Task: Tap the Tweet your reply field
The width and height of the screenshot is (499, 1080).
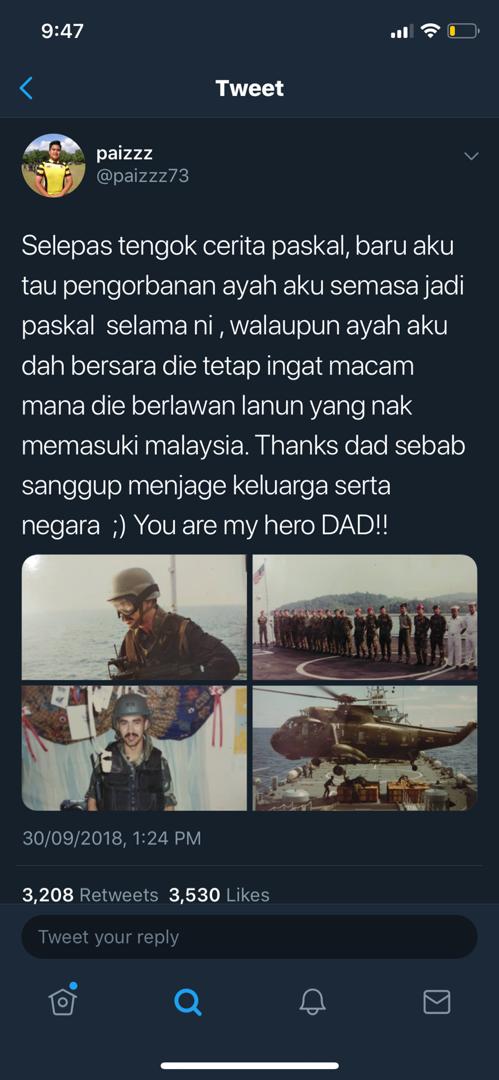Action: click(250, 937)
